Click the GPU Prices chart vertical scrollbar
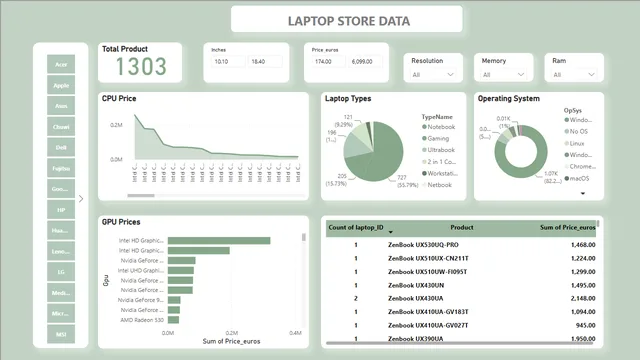 303,237
